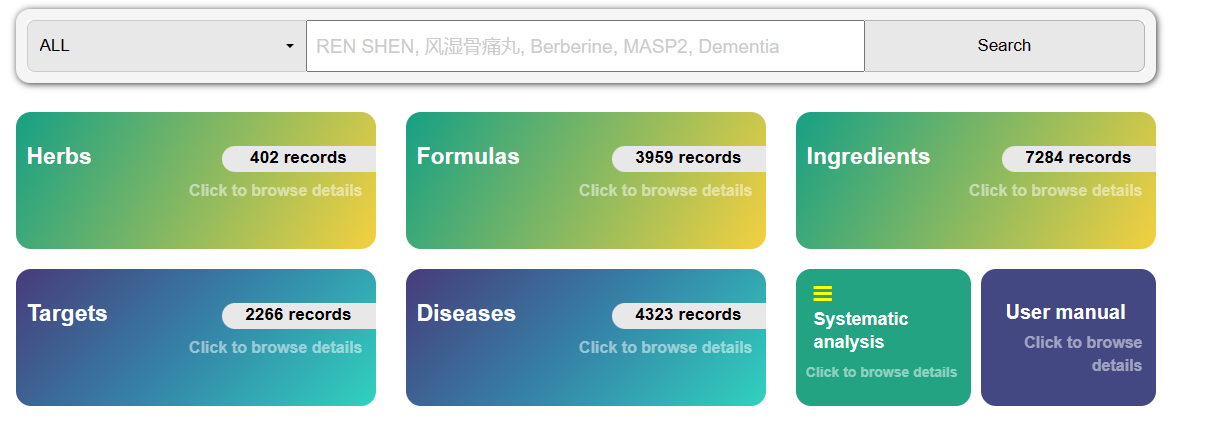Click the 3959 records badge
This screenshot has width=1214, height=434.
tap(688, 158)
